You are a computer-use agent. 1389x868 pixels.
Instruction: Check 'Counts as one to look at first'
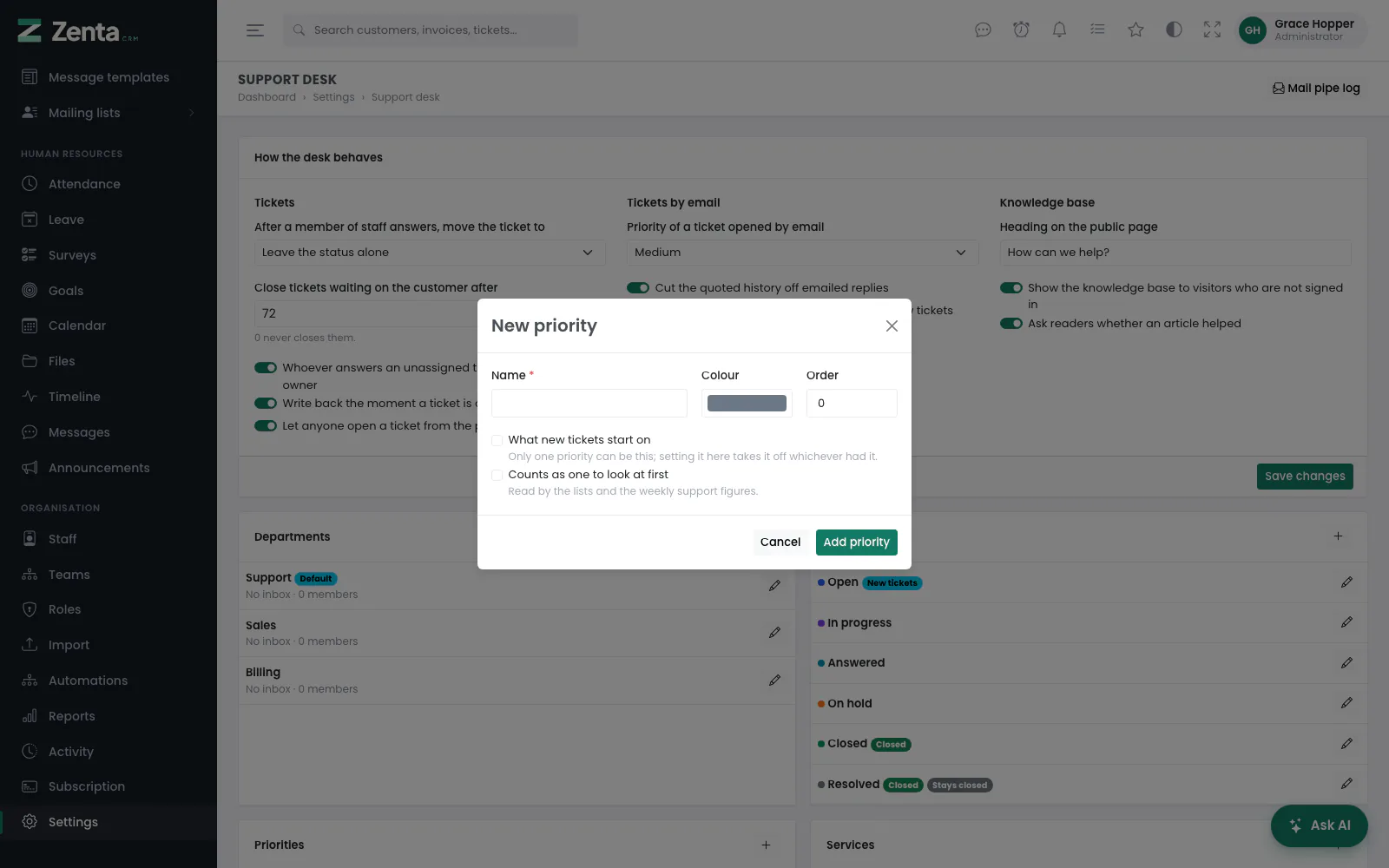click(x=497, y=475)
